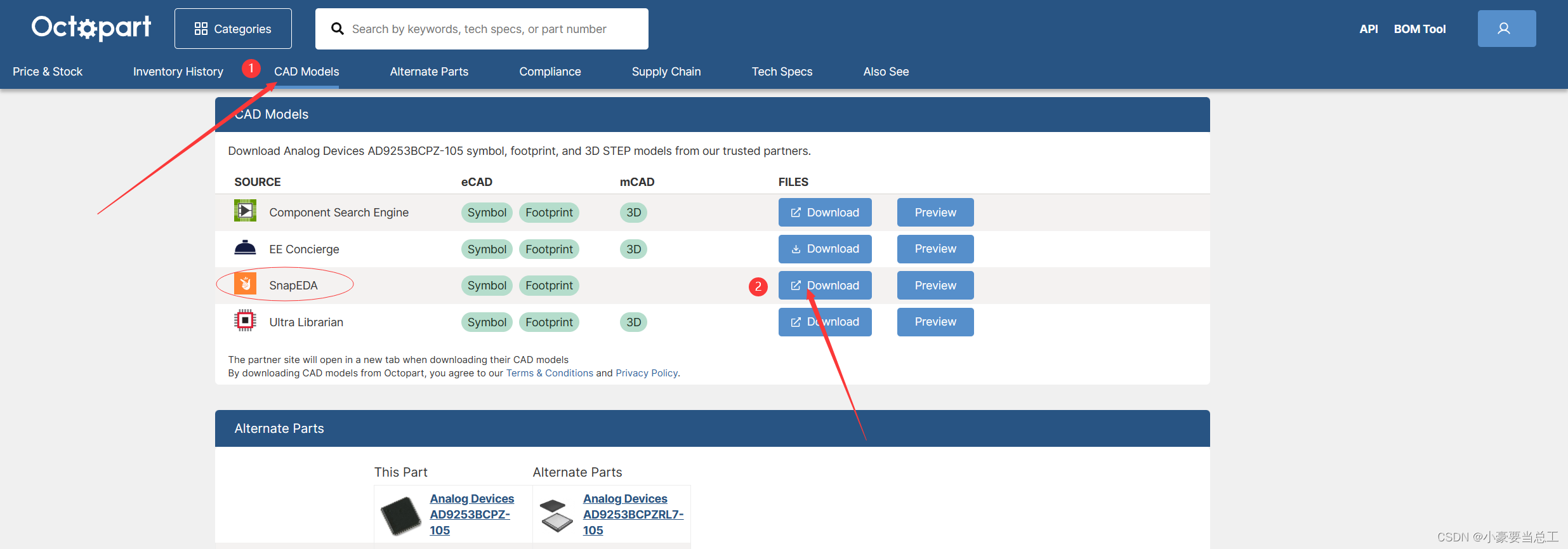Click the Alternate Parts section header
Screen dimensions: 1568x549
tap(712, 428)
